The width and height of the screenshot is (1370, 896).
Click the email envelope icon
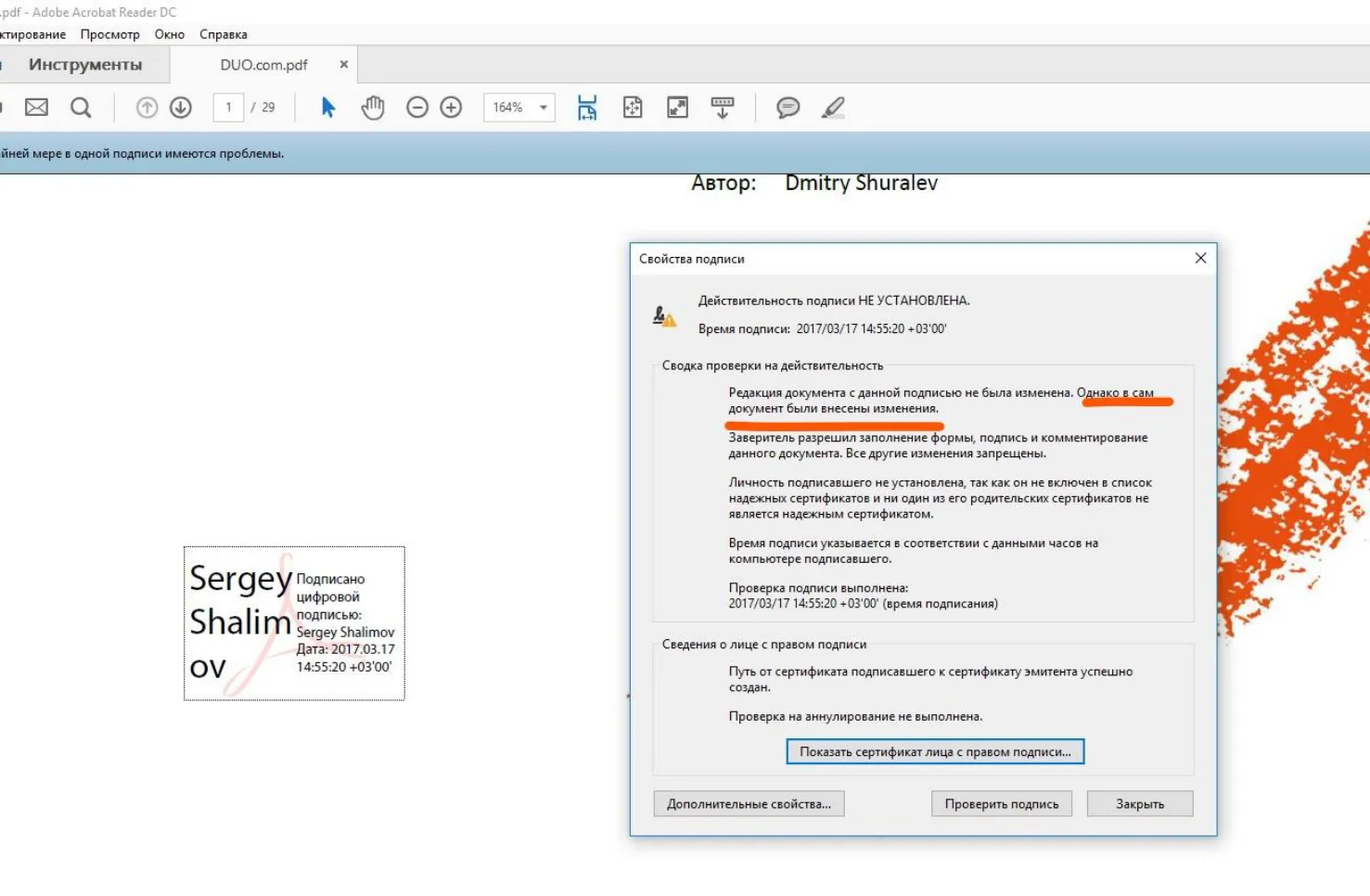pyautogui.click(x=36, y=108)
